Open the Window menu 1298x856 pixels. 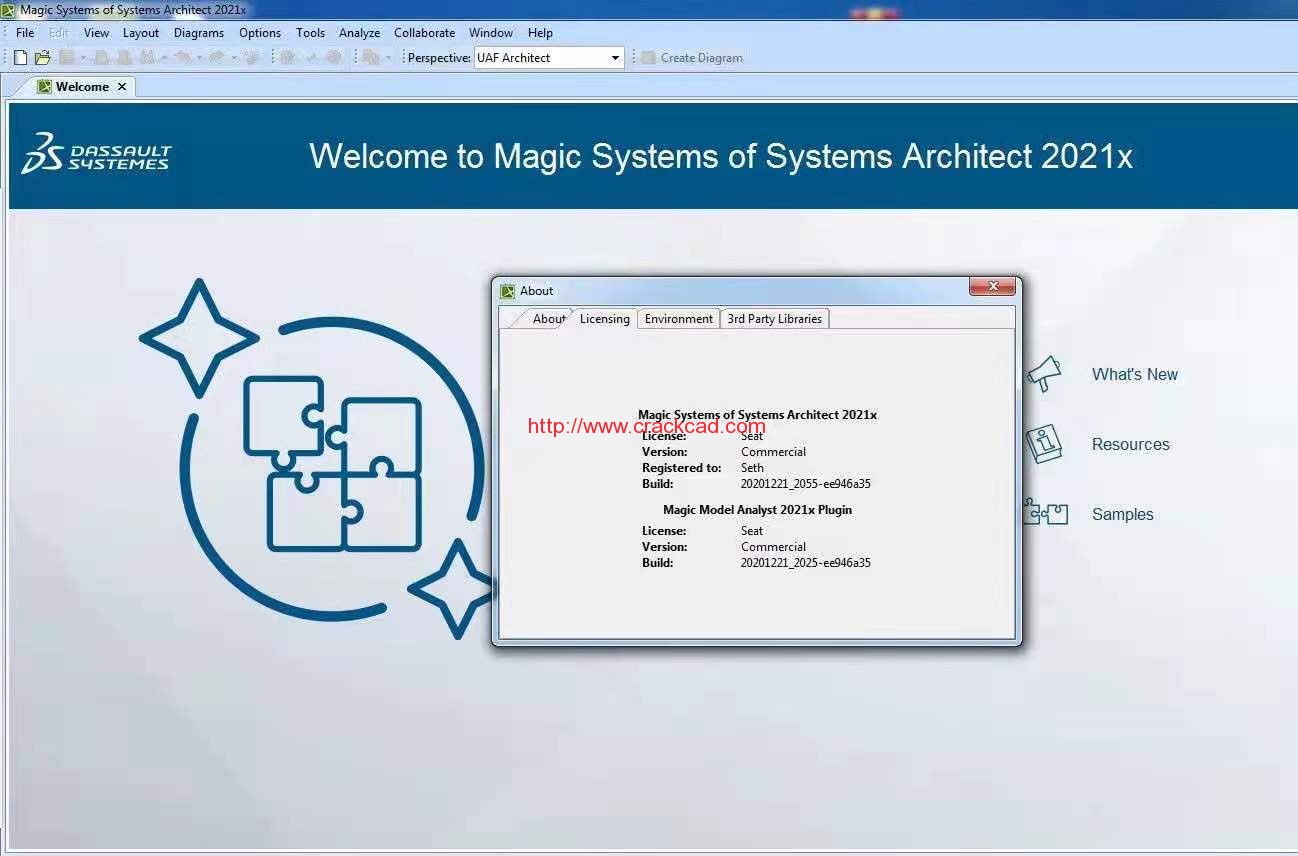point(491,33)
